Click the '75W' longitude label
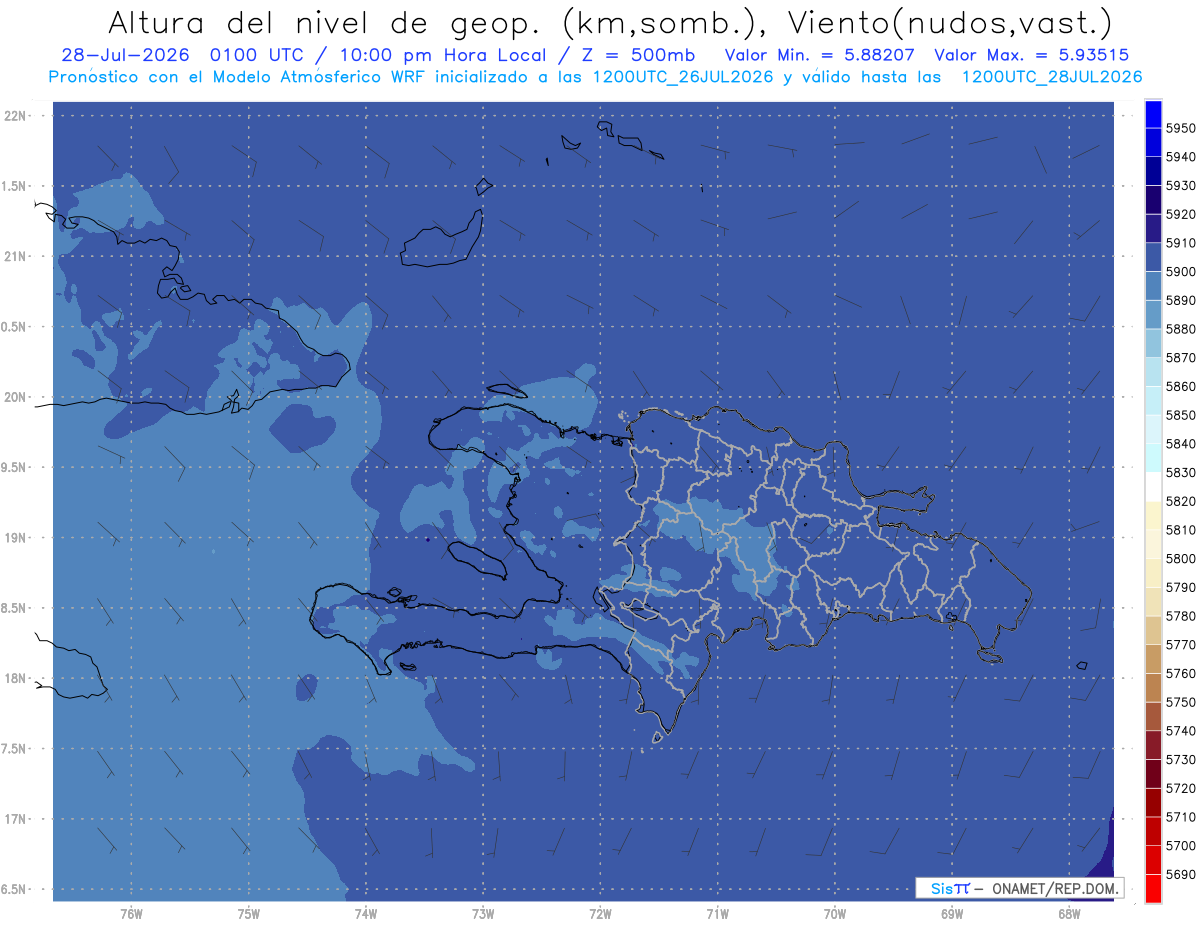1200x927 pixels. pos(249,914)
